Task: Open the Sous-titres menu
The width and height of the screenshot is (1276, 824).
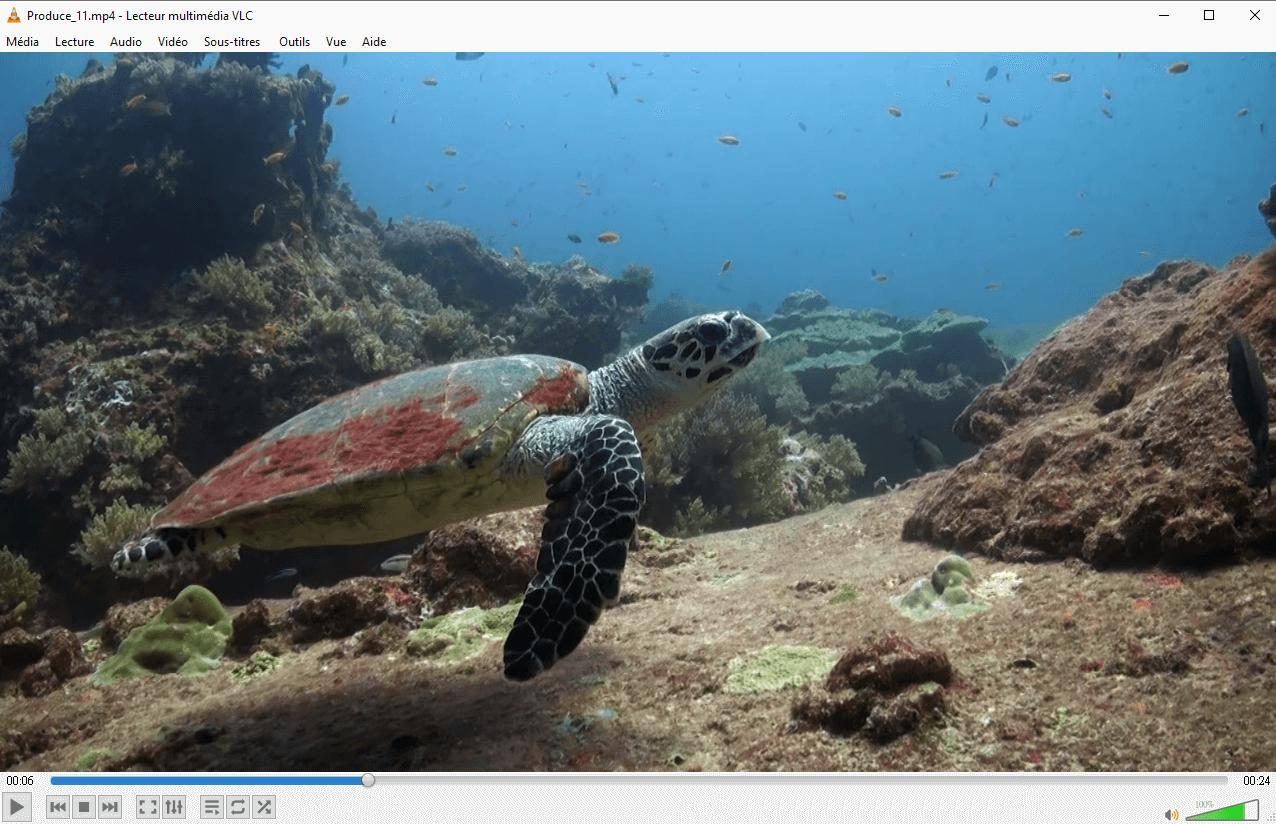Action: pos(232,42)
